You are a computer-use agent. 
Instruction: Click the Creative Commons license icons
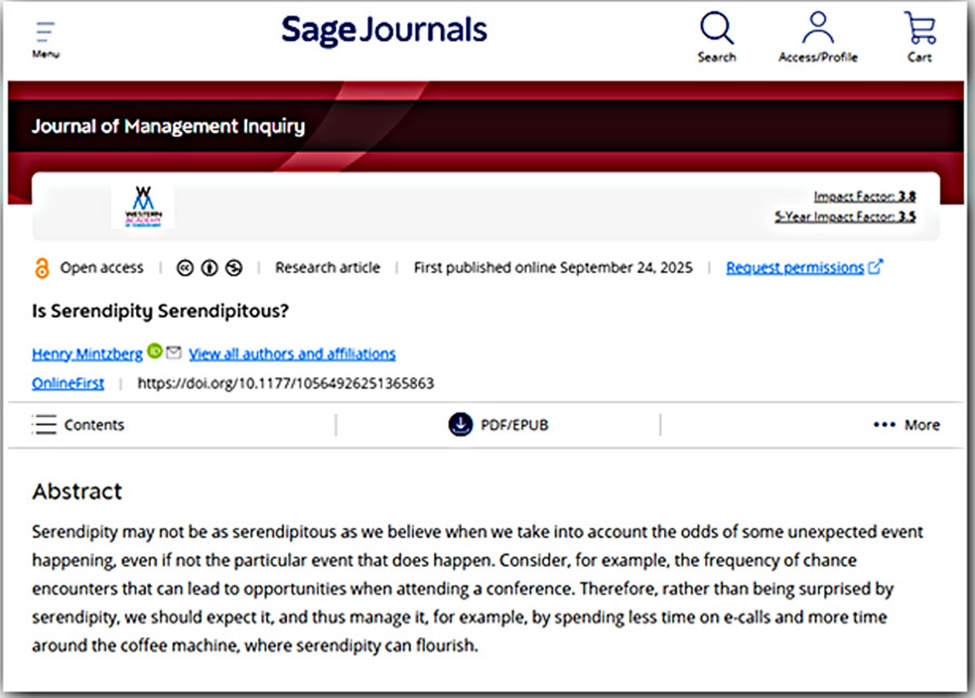[x=209, y=268]
